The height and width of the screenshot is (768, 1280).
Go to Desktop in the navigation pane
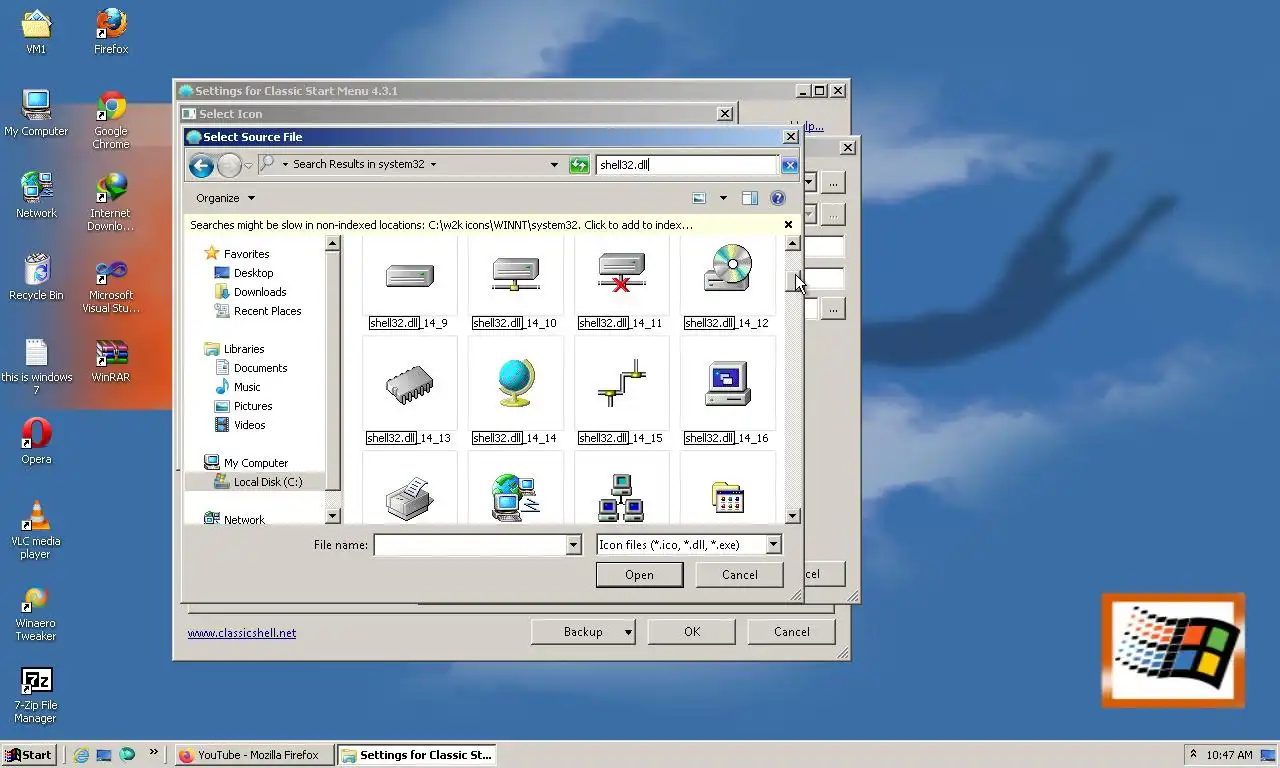(x=253, y=273)
